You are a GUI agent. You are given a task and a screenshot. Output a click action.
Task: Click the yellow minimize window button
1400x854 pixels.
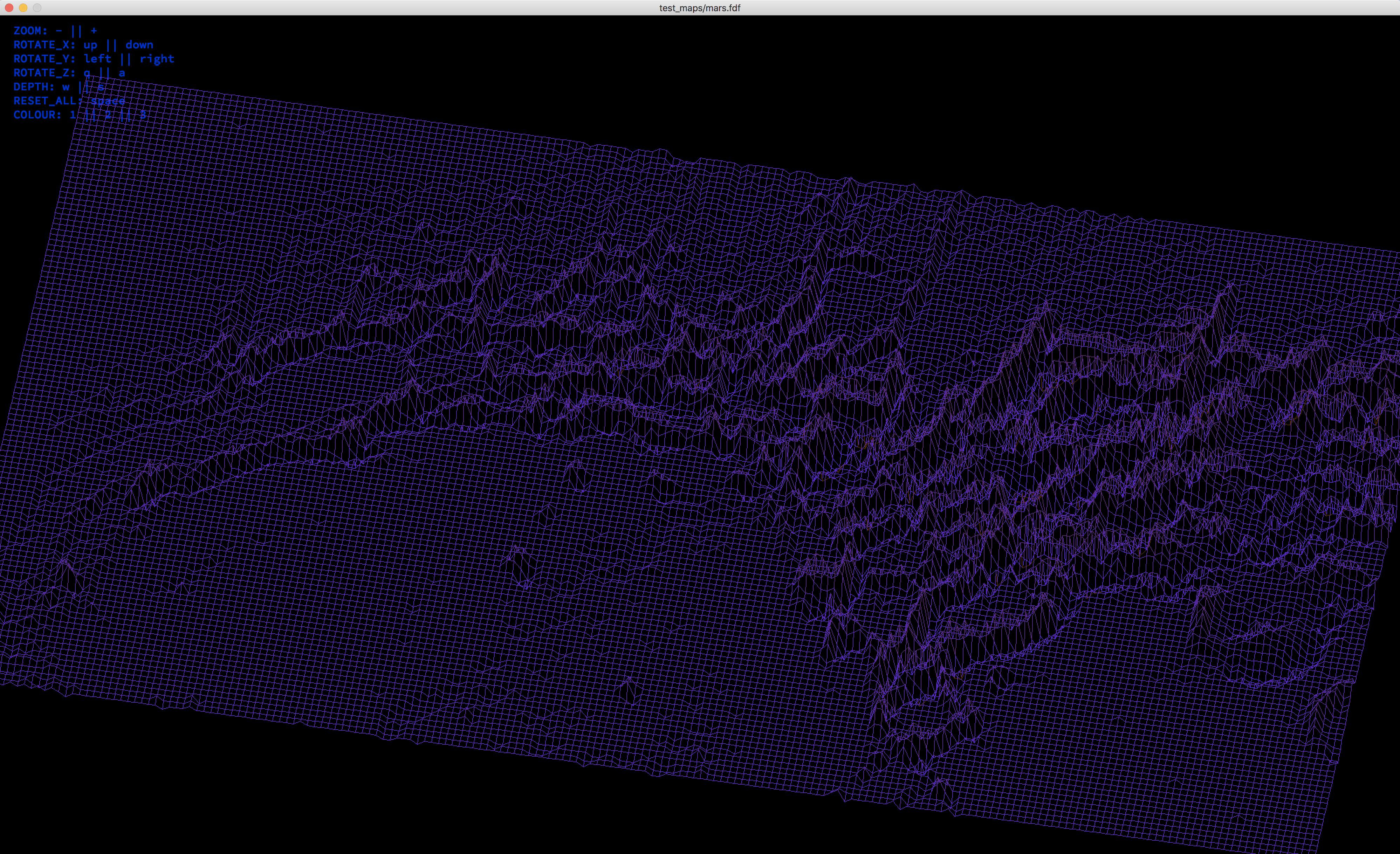pyautogui.click(x=23, y=7)
